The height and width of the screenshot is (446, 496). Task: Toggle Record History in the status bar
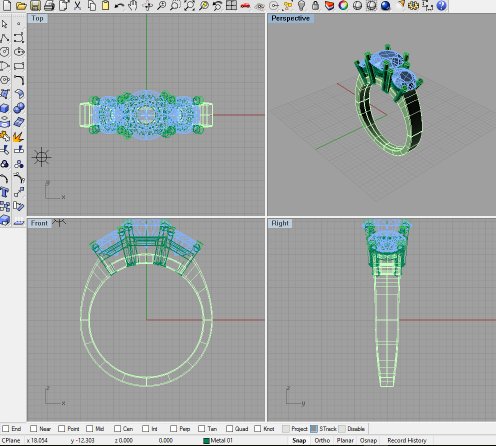[x=407, y=440]
